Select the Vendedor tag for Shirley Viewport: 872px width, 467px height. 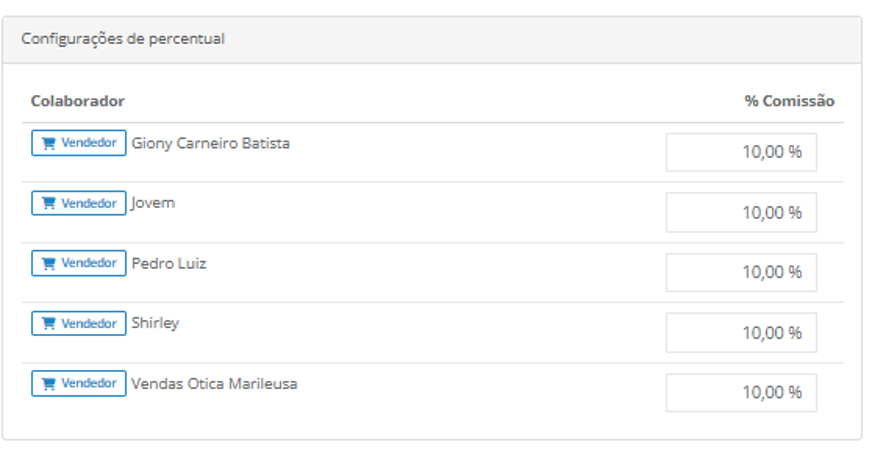(x=79, y=323)
